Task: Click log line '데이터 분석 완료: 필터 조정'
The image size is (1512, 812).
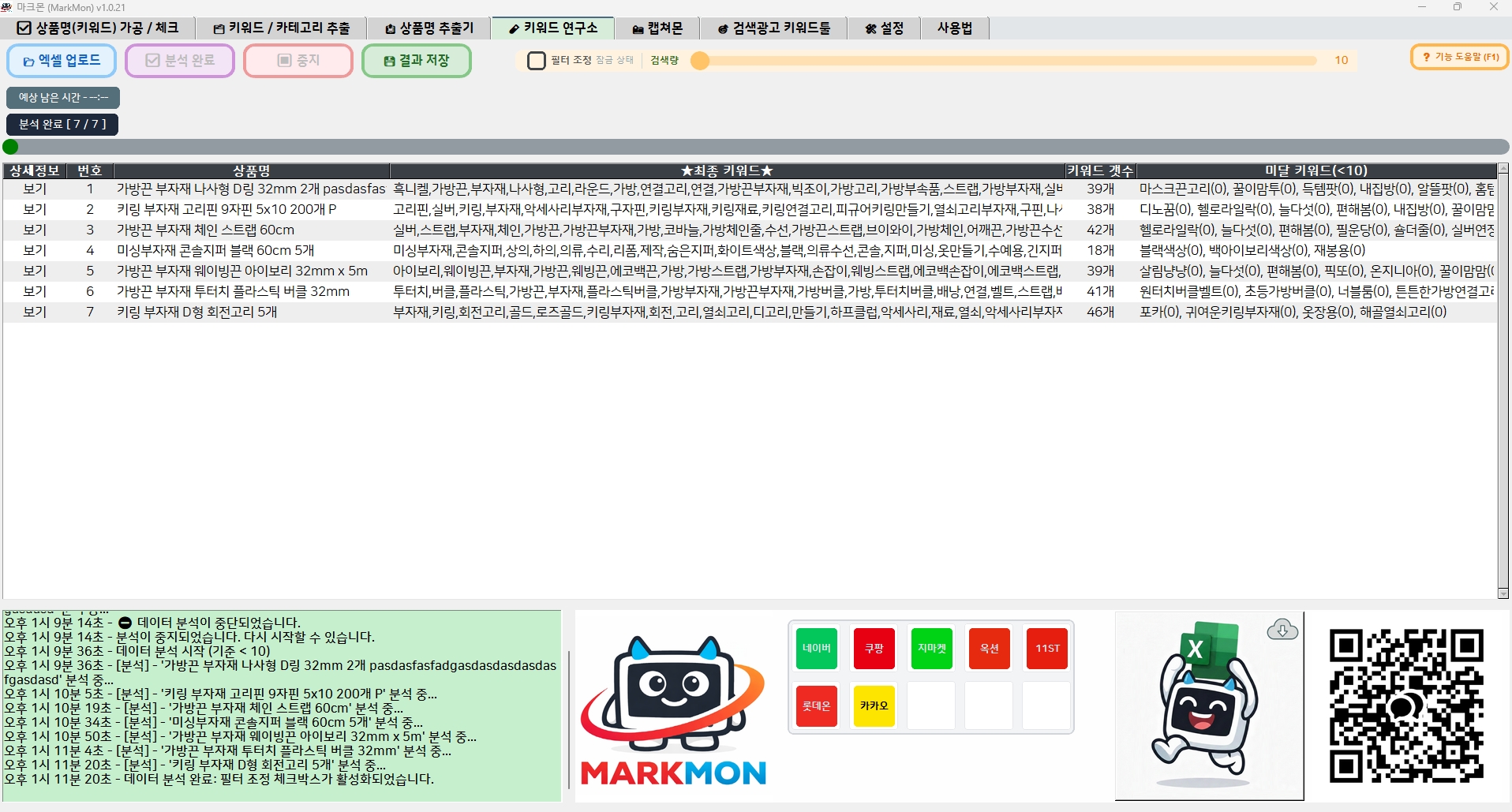Action: (219, 780)
